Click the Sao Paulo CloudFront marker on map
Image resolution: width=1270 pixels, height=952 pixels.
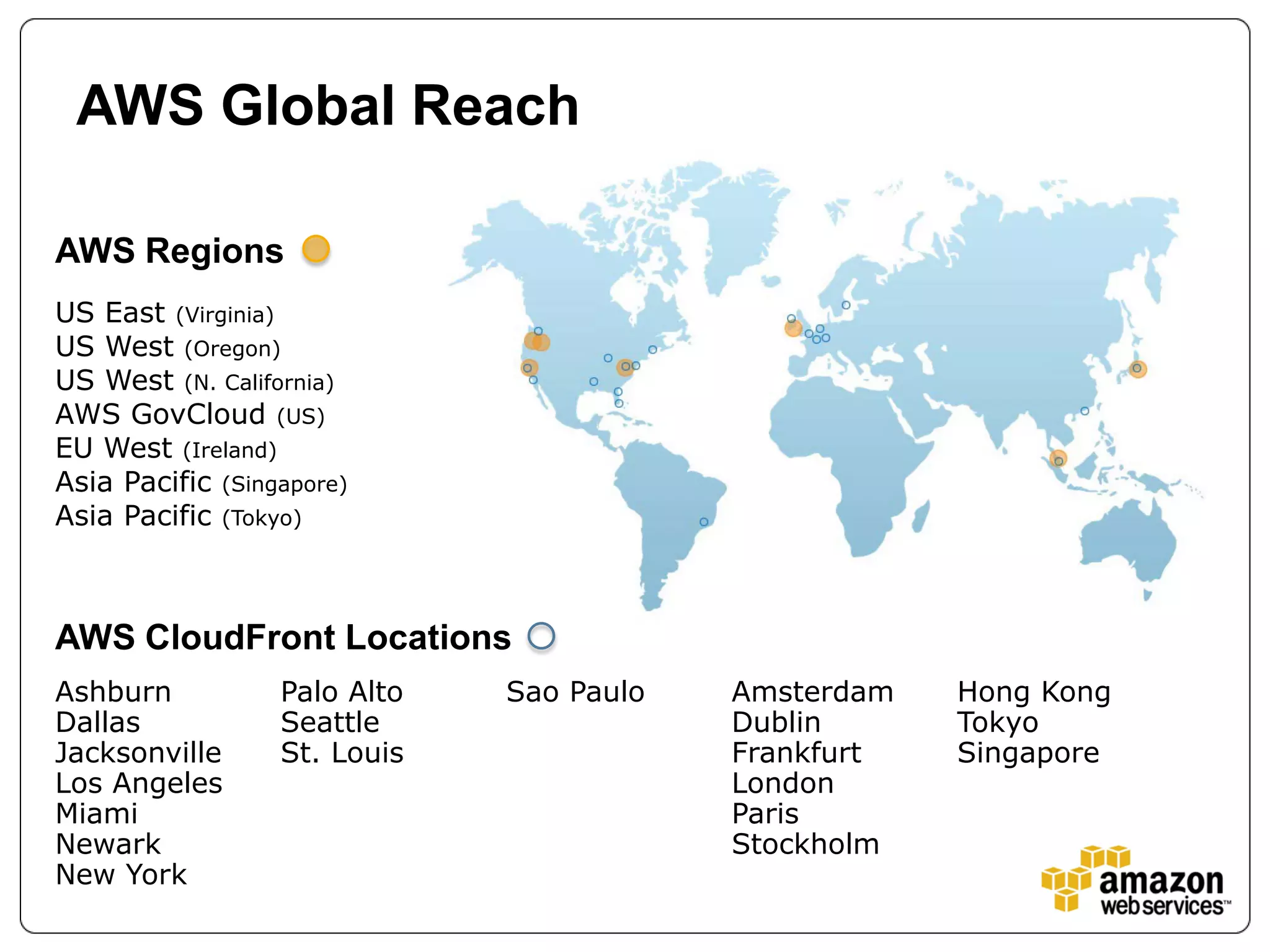(704, 522)
